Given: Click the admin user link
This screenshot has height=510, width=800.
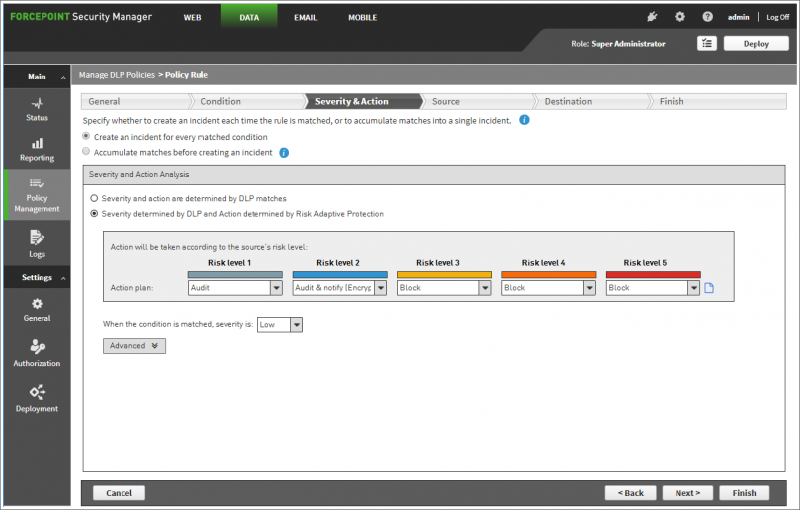Looking at the screenshot, I should (x=738, y=17).
